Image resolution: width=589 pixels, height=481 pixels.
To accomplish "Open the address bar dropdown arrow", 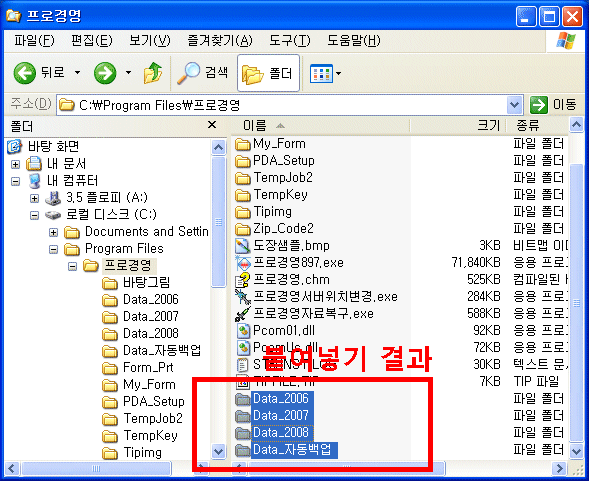I will (x=514, y=105).
